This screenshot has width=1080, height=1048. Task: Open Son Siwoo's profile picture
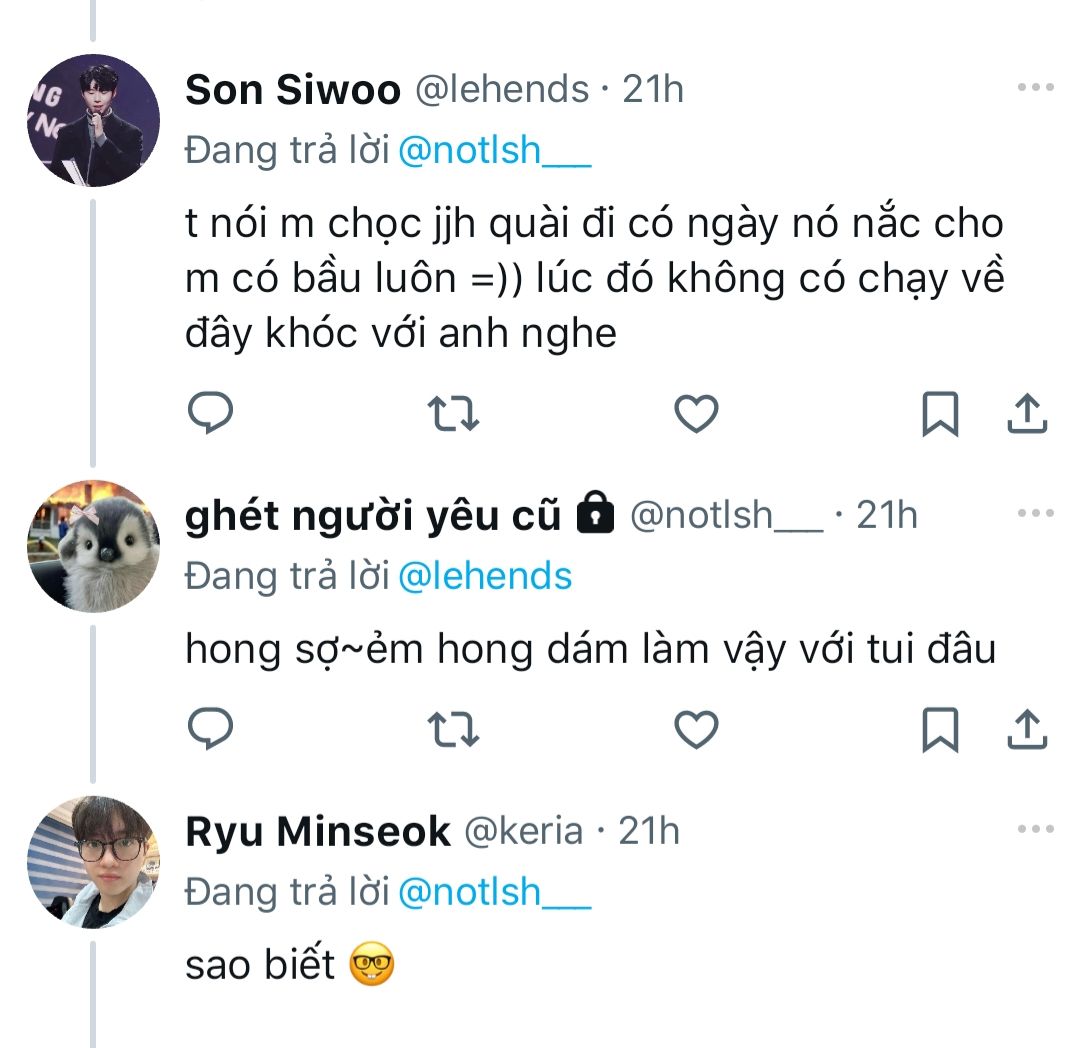click(93, 120)
